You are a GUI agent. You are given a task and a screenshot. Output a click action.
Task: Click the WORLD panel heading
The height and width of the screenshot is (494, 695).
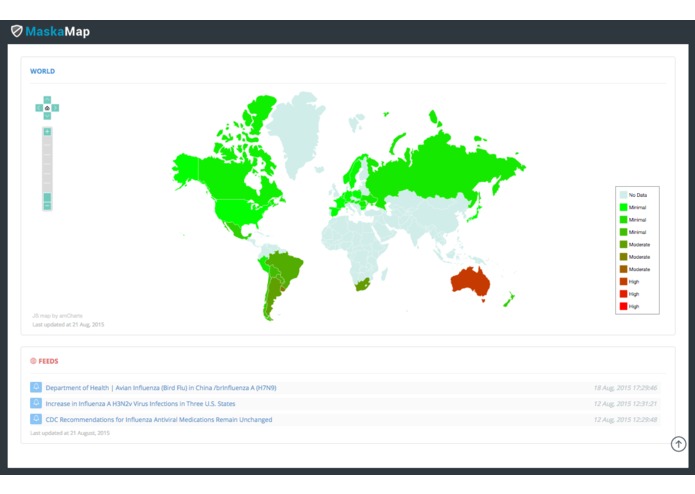click(x=43, y=71)
